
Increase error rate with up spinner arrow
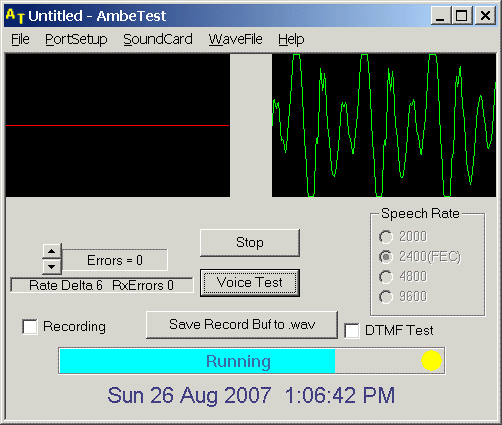point(52,251)
